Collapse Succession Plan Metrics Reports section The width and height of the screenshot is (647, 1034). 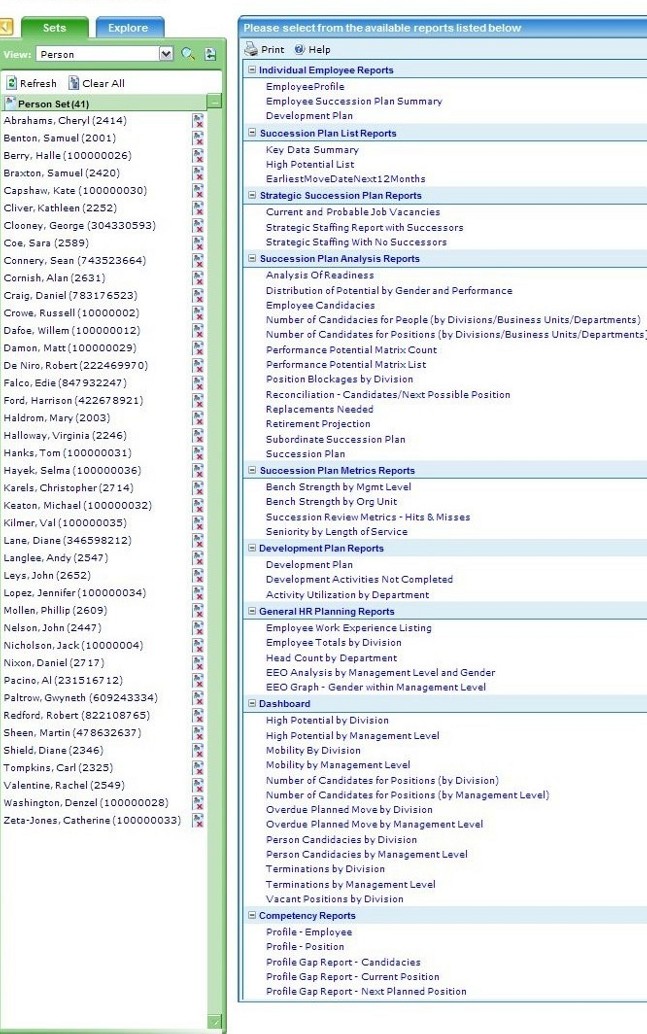(x=251, y=470)
